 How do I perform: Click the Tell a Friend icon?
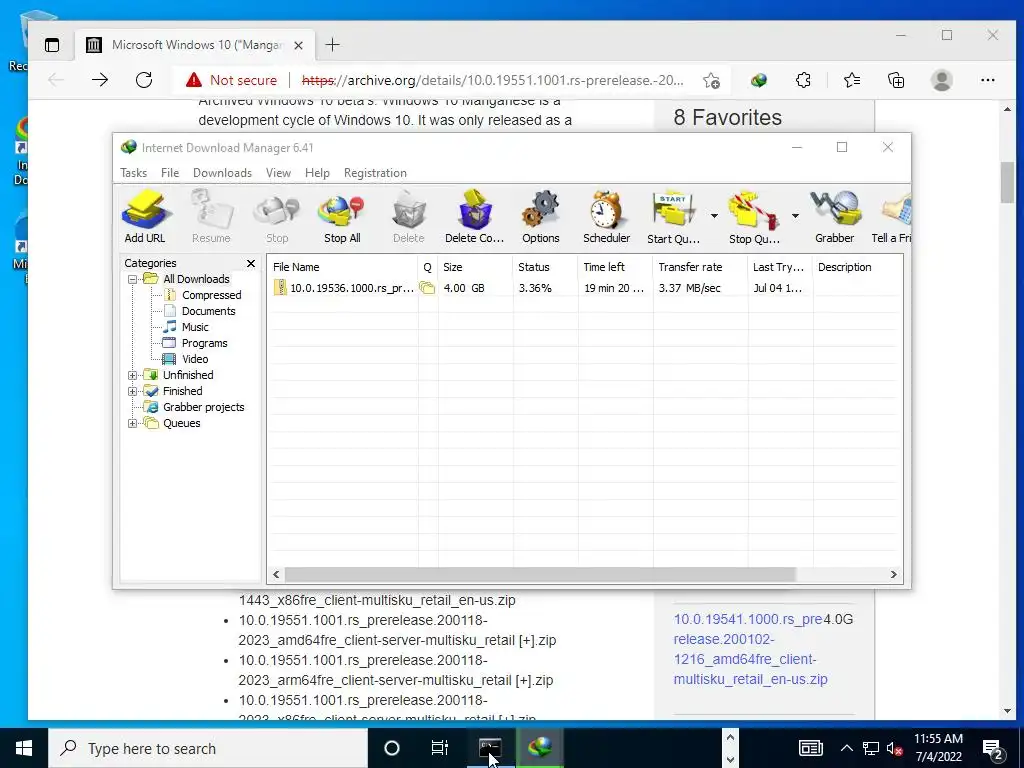pos(892,217)
